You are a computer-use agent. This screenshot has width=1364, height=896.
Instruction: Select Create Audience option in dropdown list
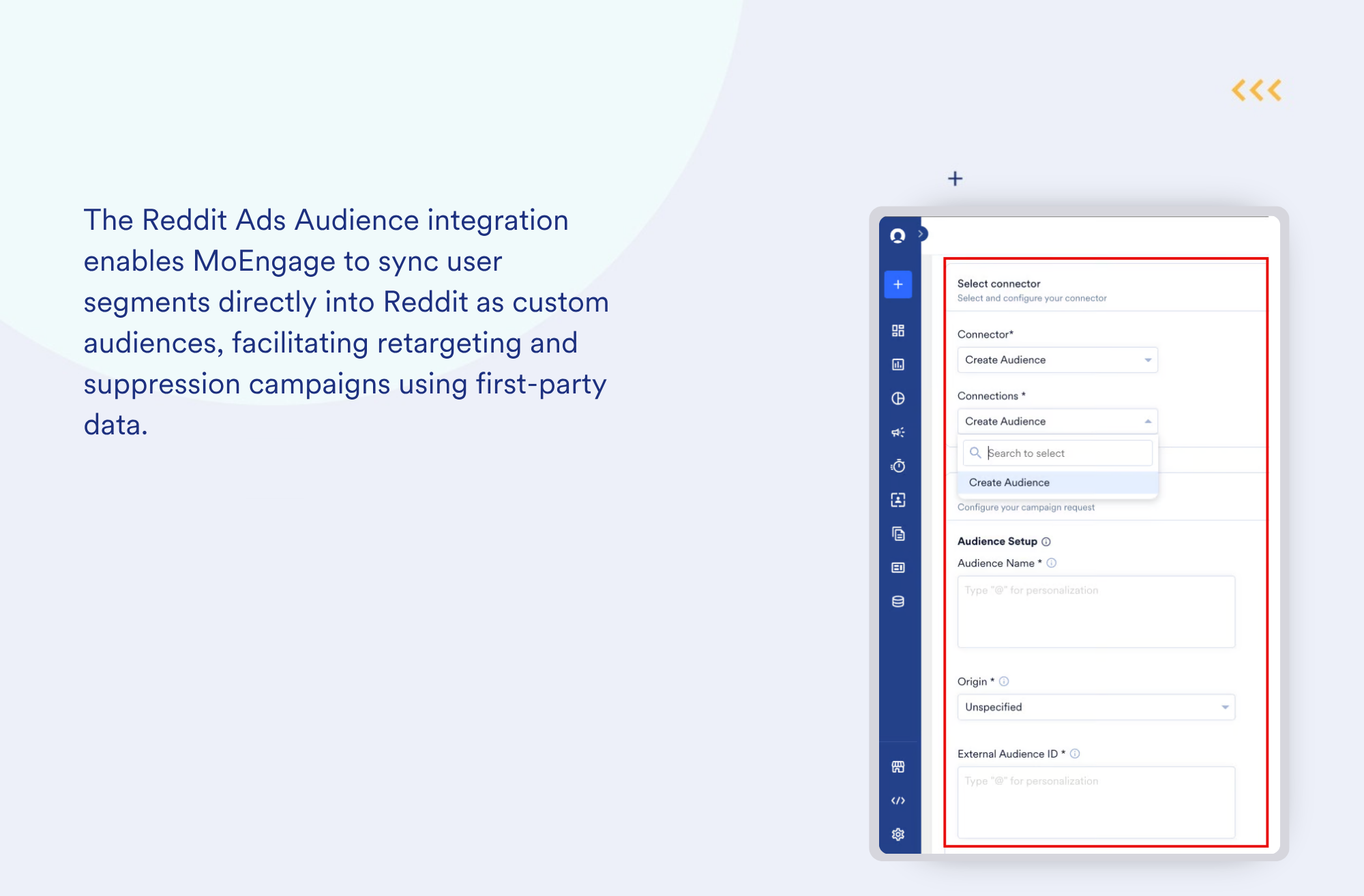[1058, 482]
